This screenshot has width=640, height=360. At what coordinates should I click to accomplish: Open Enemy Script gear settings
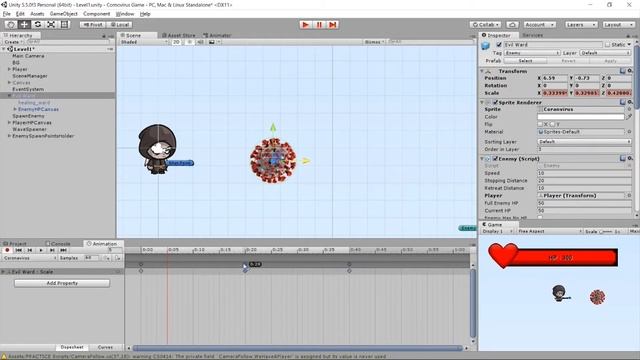(x=630, y=158)
